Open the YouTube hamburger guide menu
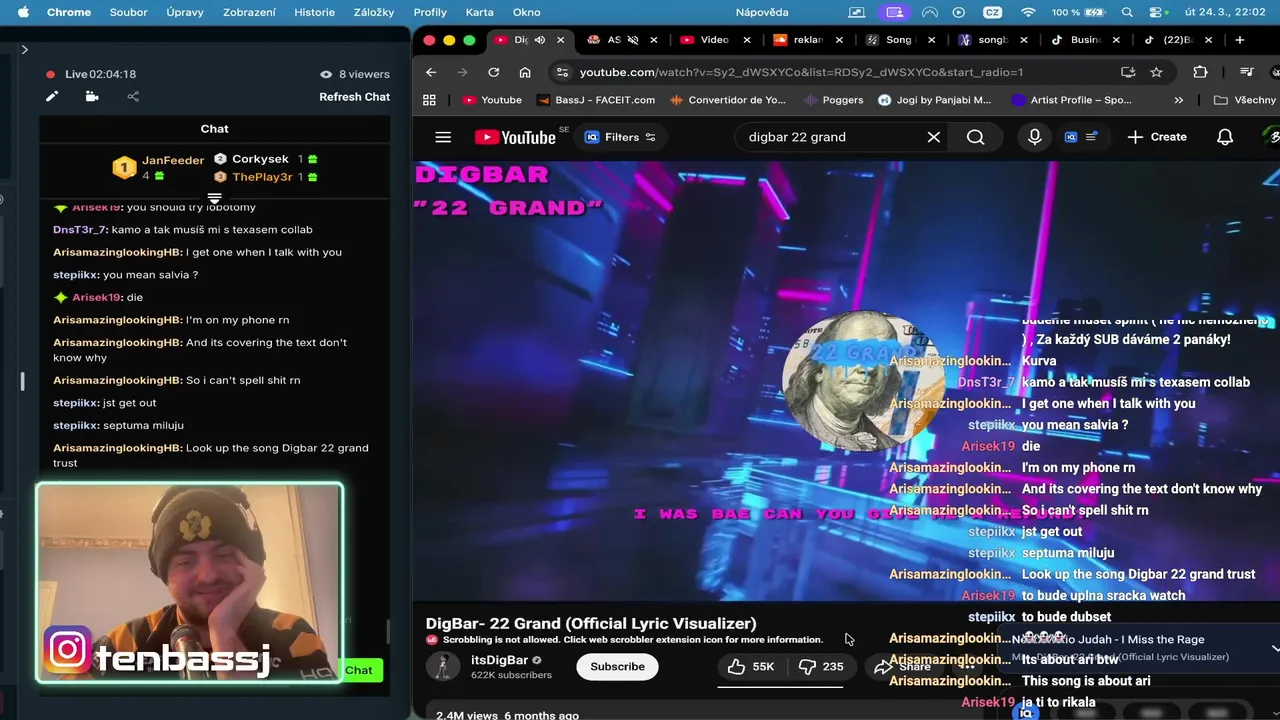 click(x=443, y=137)
